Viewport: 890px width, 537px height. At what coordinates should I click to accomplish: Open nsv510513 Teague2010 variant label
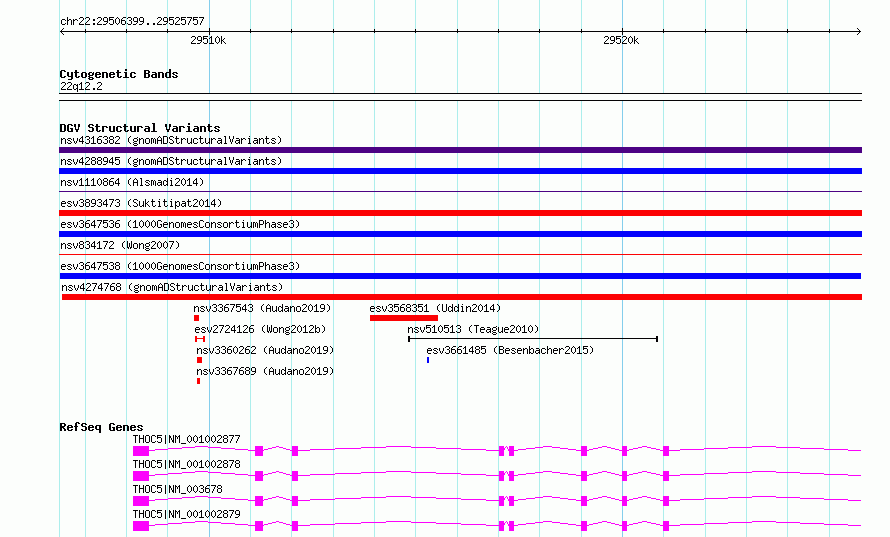tap(473, 329)
